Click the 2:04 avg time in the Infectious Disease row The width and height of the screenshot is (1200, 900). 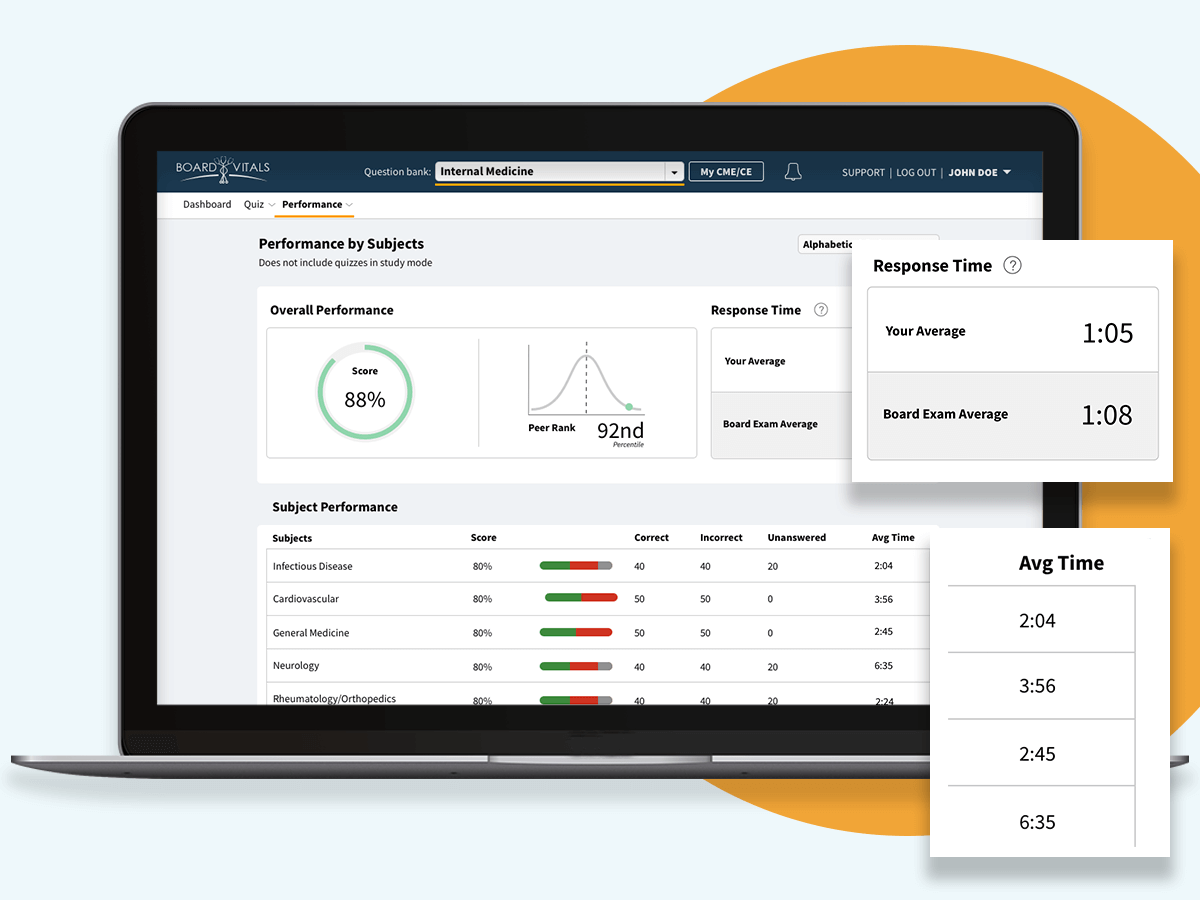pos(883,566)
